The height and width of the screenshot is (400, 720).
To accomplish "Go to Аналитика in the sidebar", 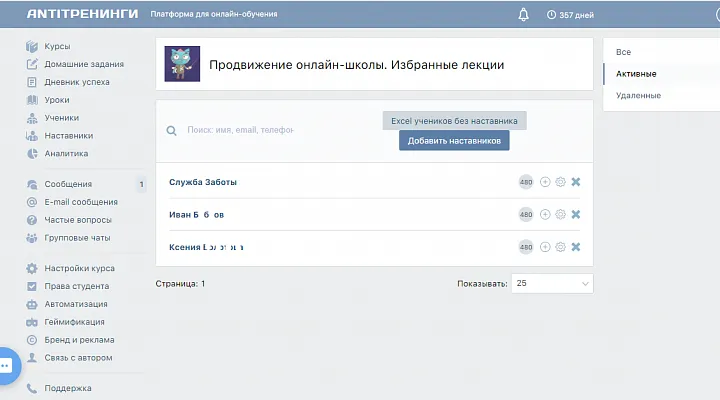I will click(66, 154).
